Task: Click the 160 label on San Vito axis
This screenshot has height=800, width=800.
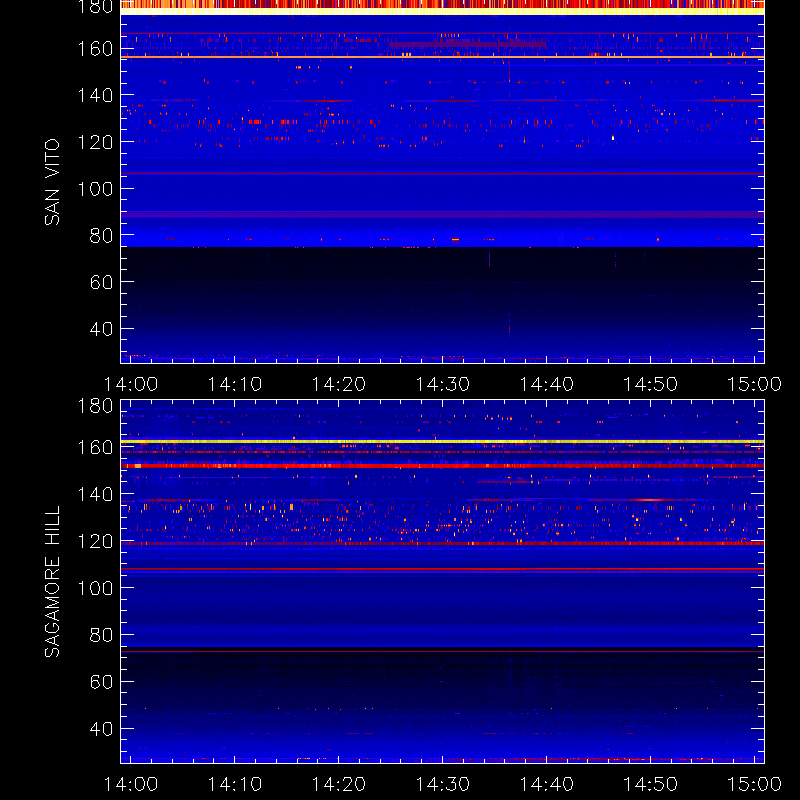Action: (95, 49)
